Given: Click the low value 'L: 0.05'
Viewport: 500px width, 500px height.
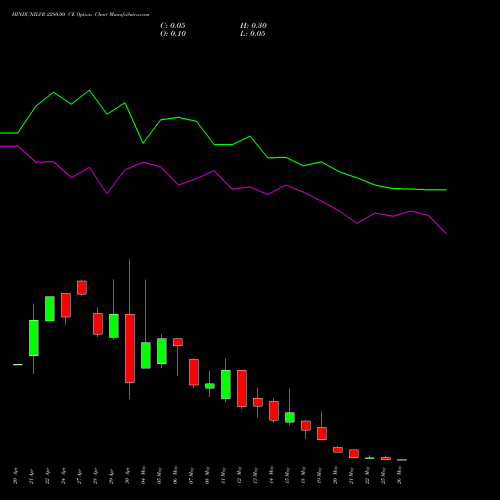Looking at the screenshot, I should tap(253, 34).
